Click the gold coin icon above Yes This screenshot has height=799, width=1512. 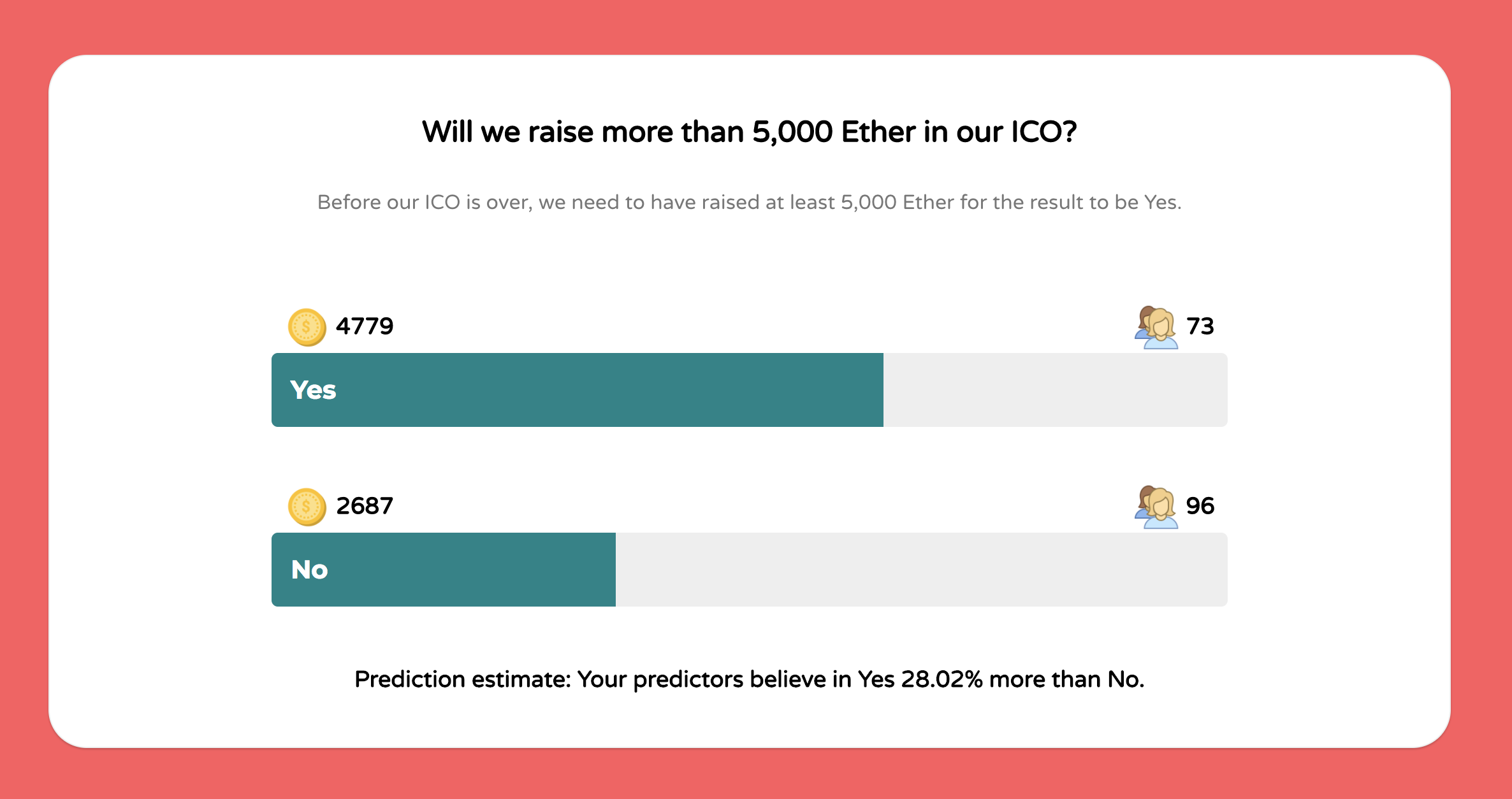tap(307, 327)
